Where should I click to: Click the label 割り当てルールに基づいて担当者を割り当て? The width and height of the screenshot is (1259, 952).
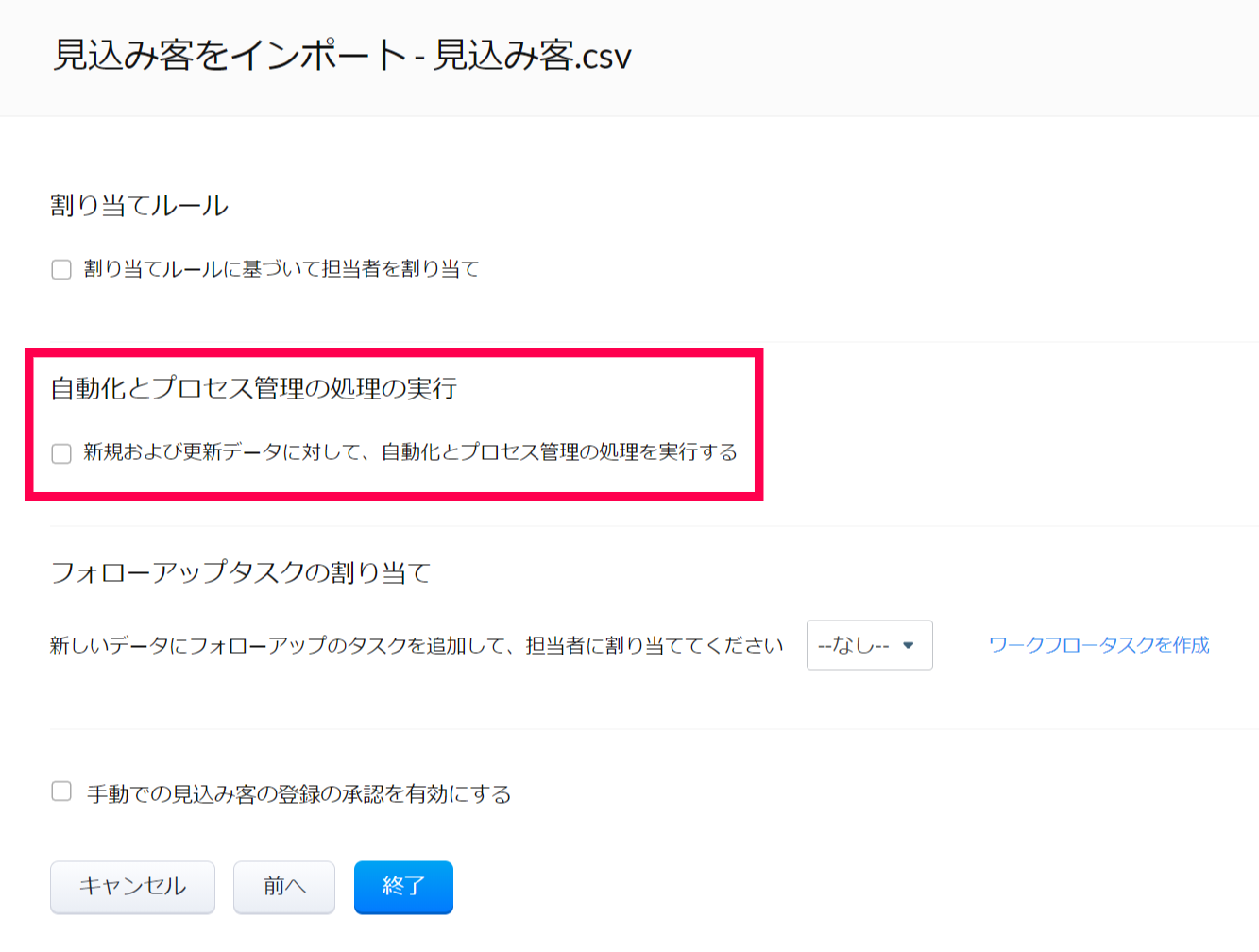(281, 269)
